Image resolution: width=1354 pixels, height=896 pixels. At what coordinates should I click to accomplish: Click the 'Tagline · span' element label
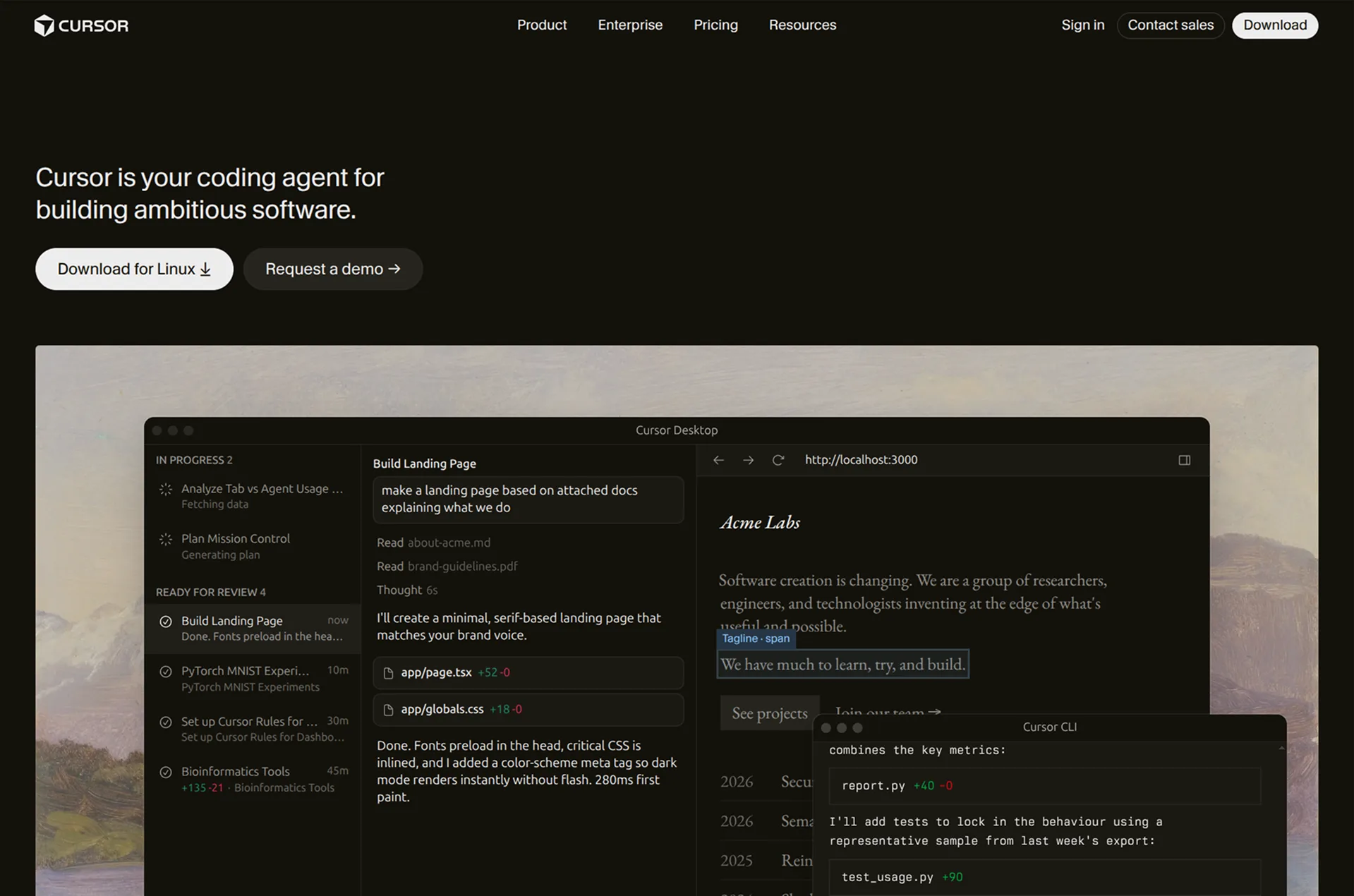(756, 638)
